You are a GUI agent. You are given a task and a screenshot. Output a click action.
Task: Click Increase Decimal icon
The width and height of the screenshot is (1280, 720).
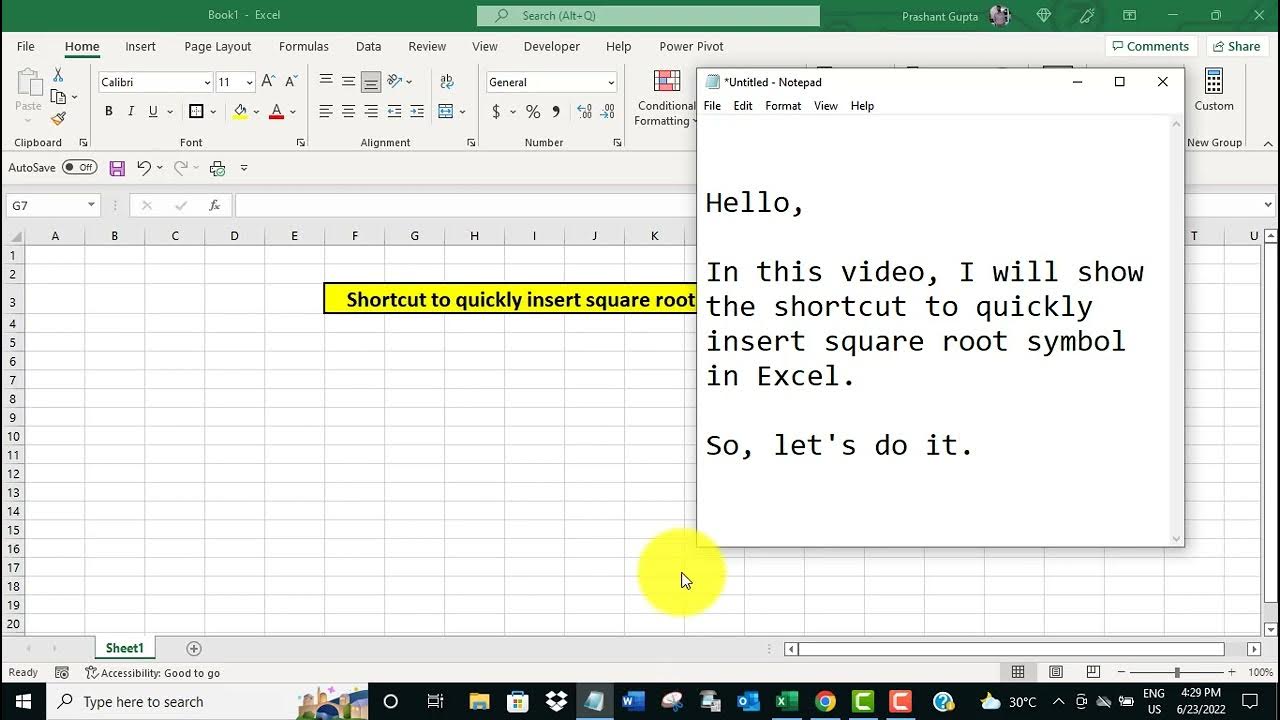584,112
